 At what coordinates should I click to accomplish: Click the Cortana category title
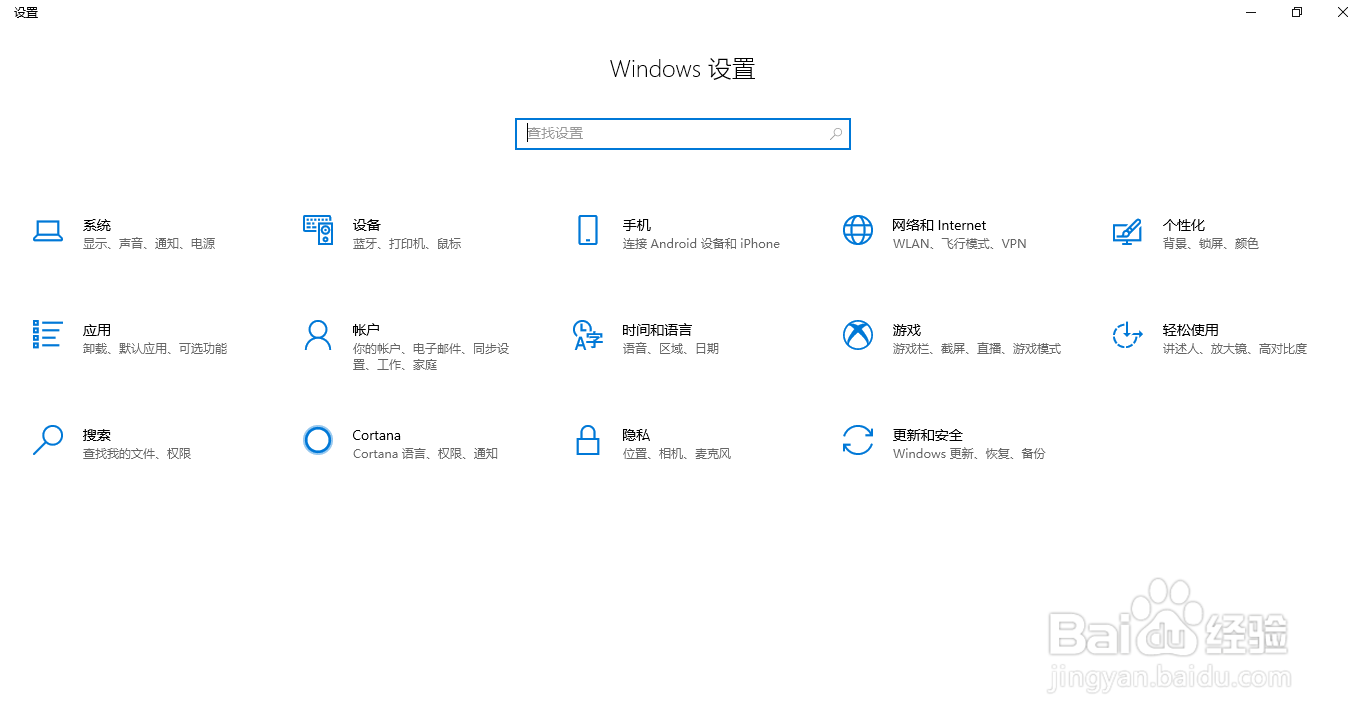pyautogui.click(x=377, y=435)
